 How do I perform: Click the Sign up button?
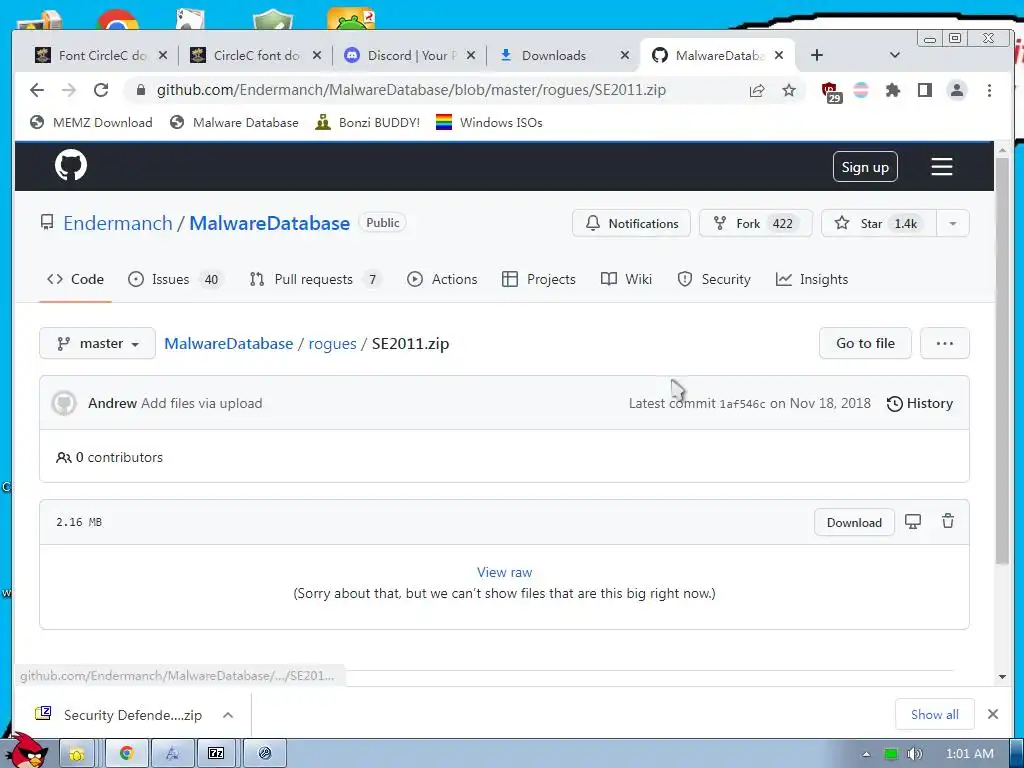865,167
